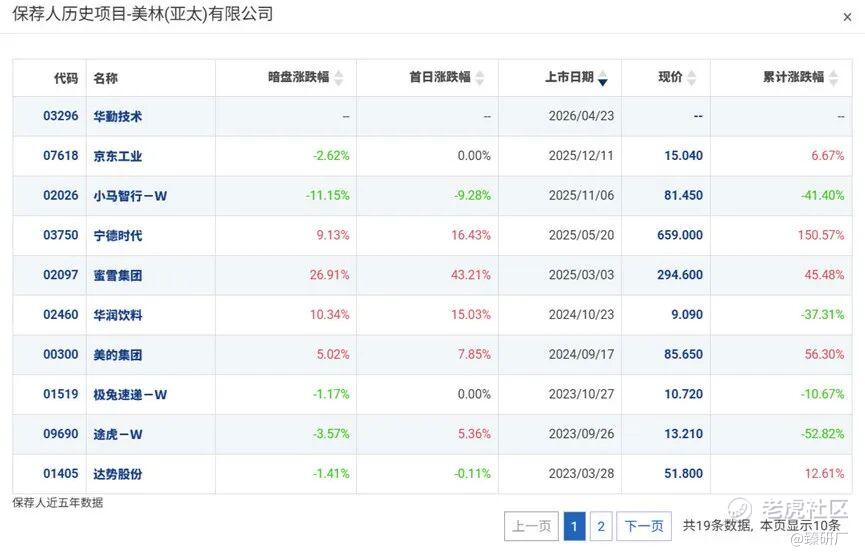Click price value 85.650
This screenshot has height=559, width=865.
[x=684, y=354]
